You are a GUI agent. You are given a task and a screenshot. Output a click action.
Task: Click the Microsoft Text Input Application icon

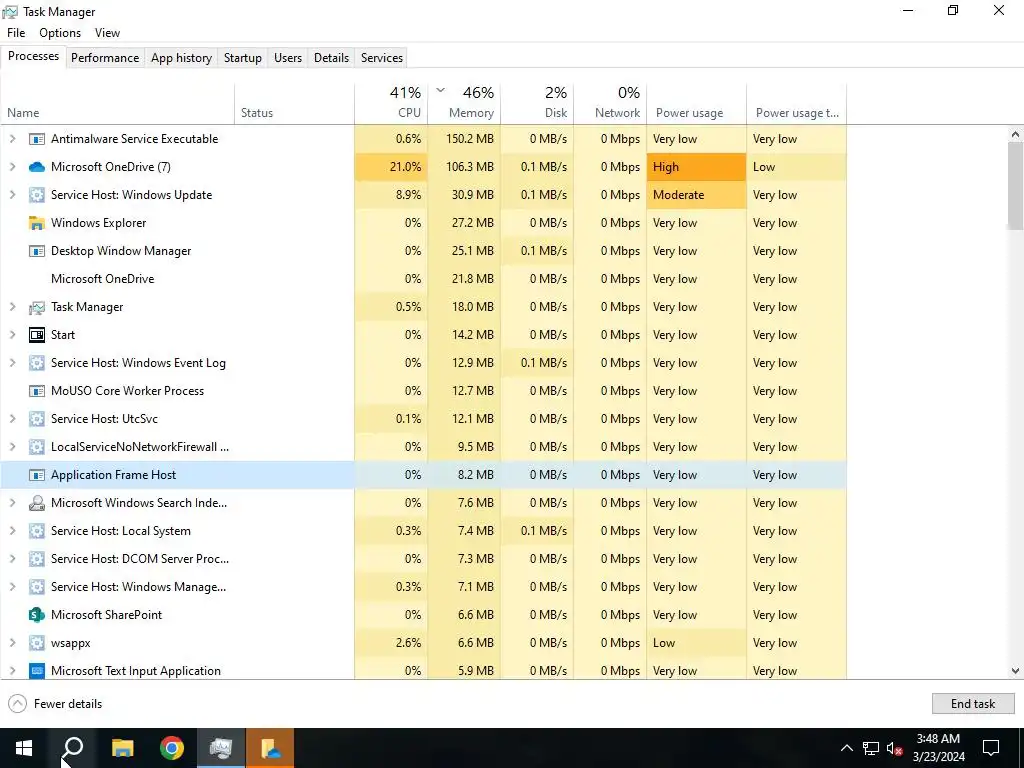point(37,671)
